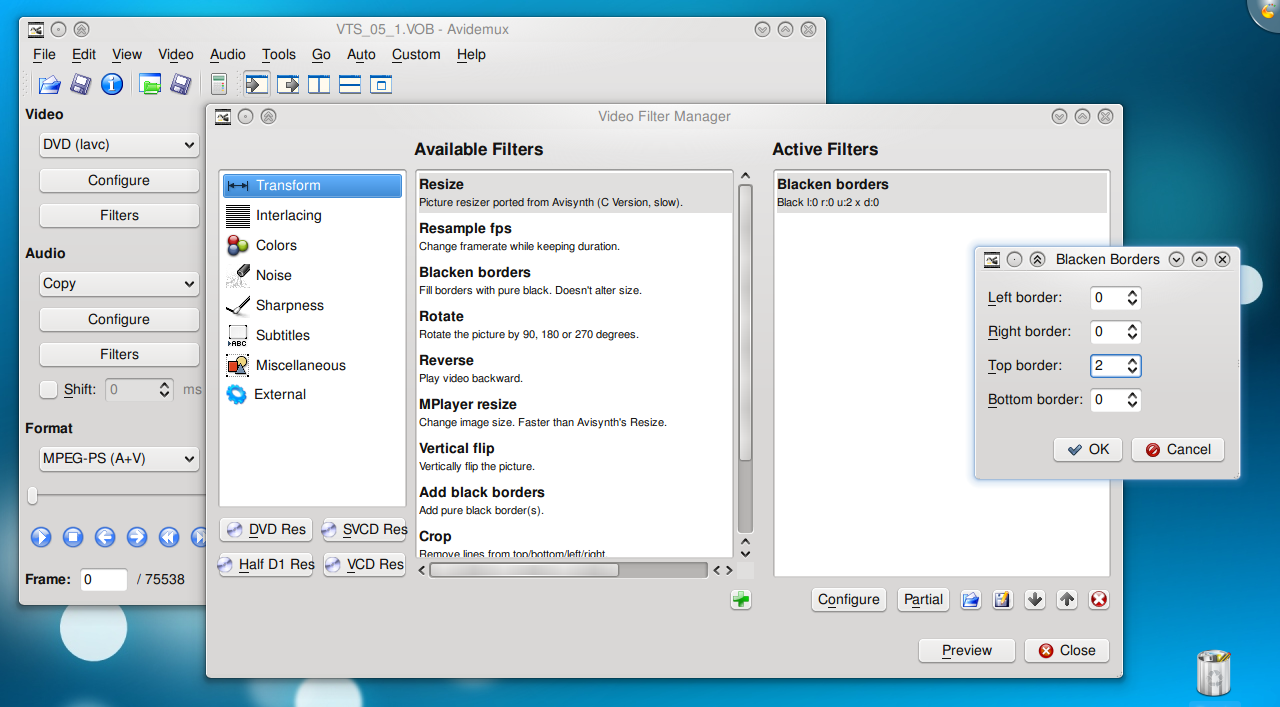This screenshot has height=707, width=1280.
Task: Click Cancel in Blacken Borders dialog
Action: [1178, 449]
